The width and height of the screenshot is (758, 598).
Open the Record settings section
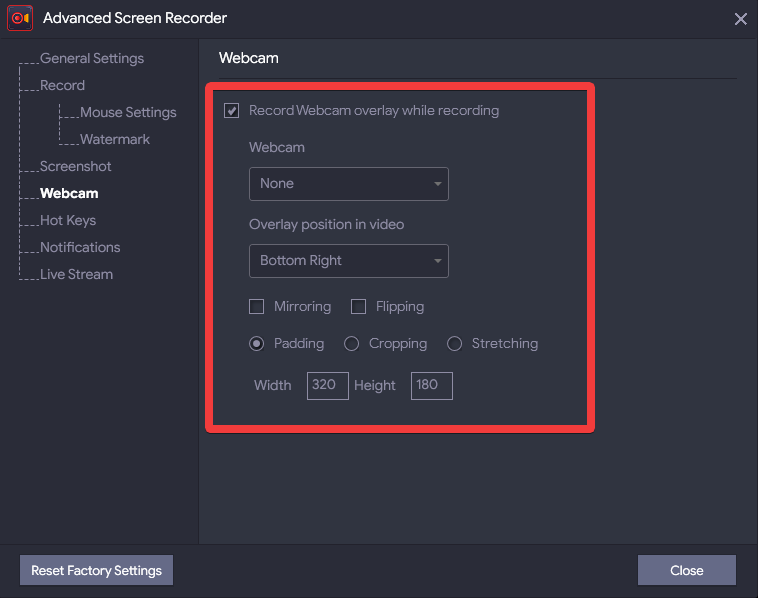click(x=62, y=85)
